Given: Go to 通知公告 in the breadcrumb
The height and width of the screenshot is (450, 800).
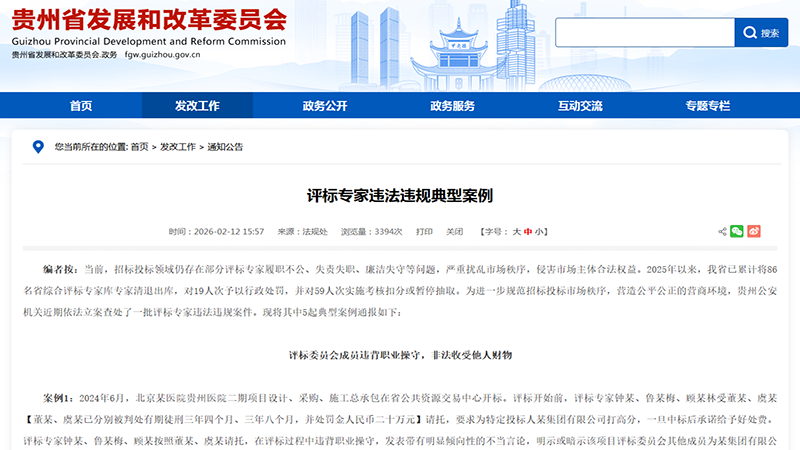Looking at the screenshot, I should (x=225, y=147).
